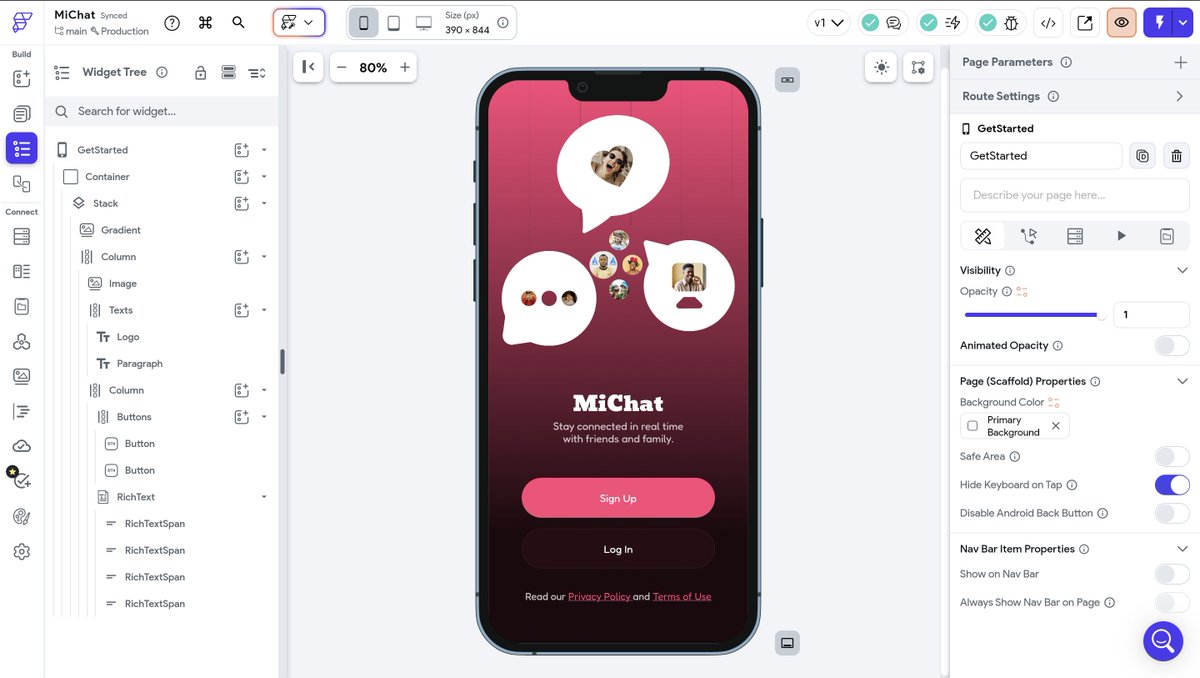Image resolution: width=1200 pixels, height=678 pixels.
Task: Zoom out canvas with minus button
Action: tap(341, 68)
